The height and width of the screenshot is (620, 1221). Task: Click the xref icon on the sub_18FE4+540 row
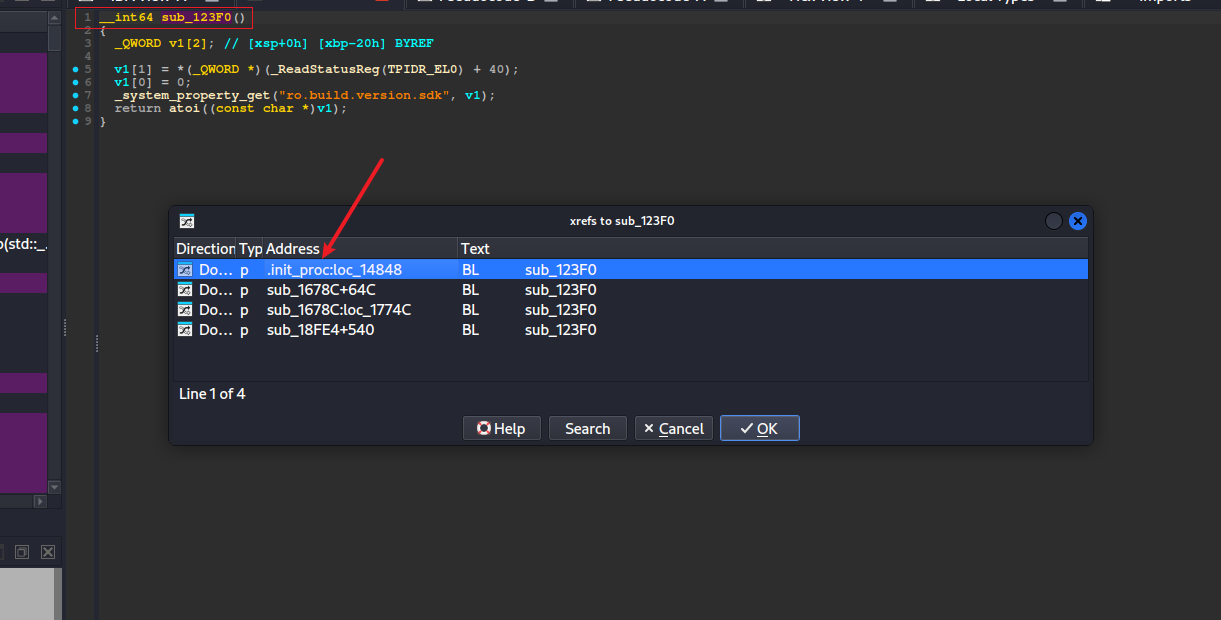tap(185, 330)
